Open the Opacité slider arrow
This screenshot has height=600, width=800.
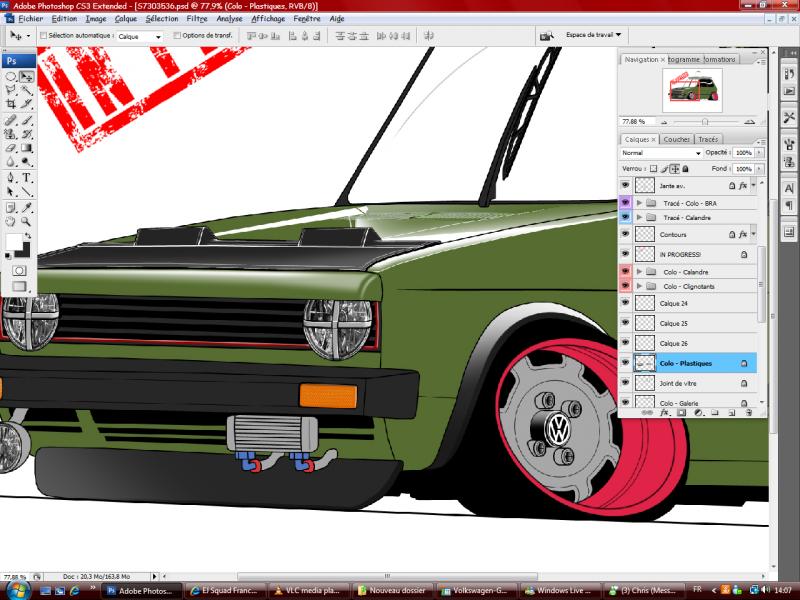tap(759, 153)
